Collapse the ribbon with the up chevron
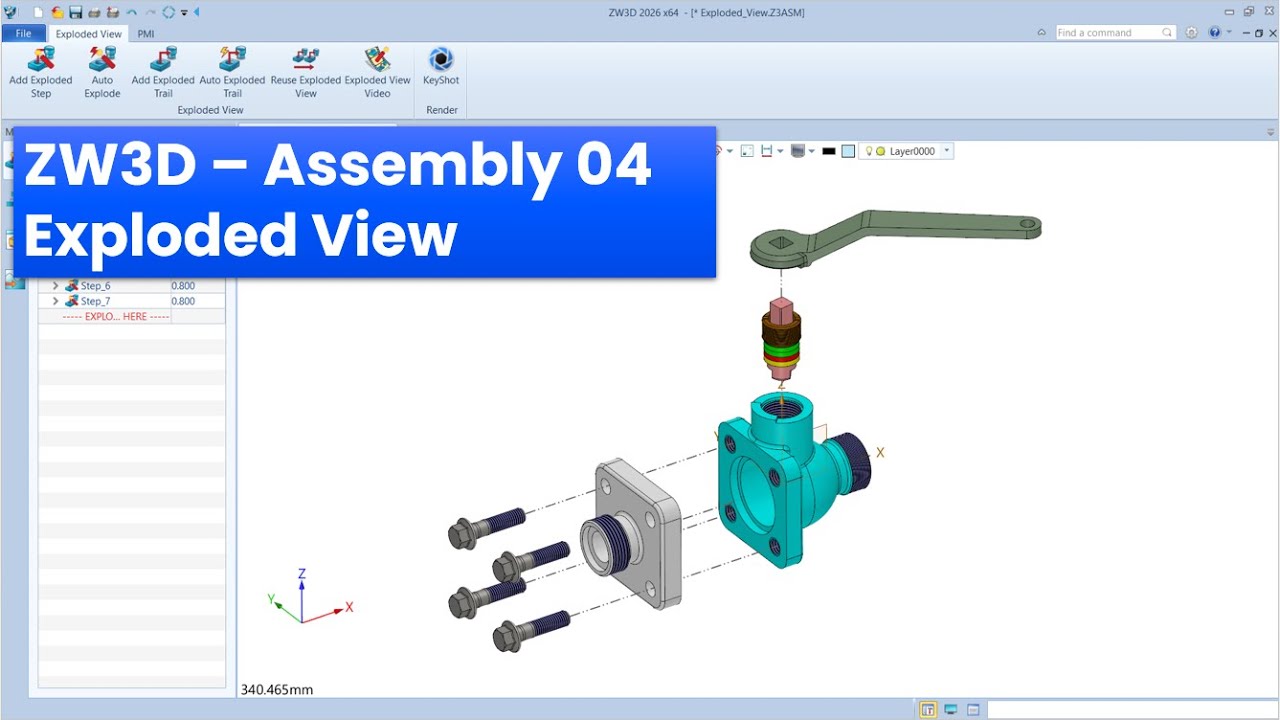Viewport: 1280px width, 720px height. 1041,32
